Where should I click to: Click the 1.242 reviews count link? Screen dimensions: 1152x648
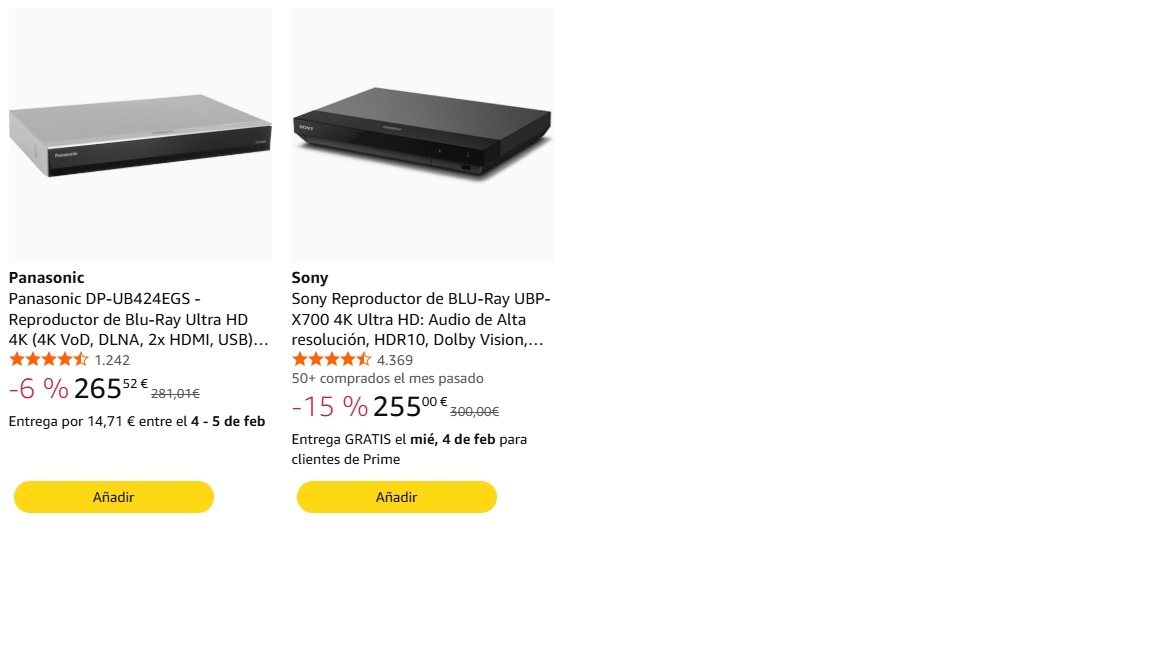[x=112, y=360]
